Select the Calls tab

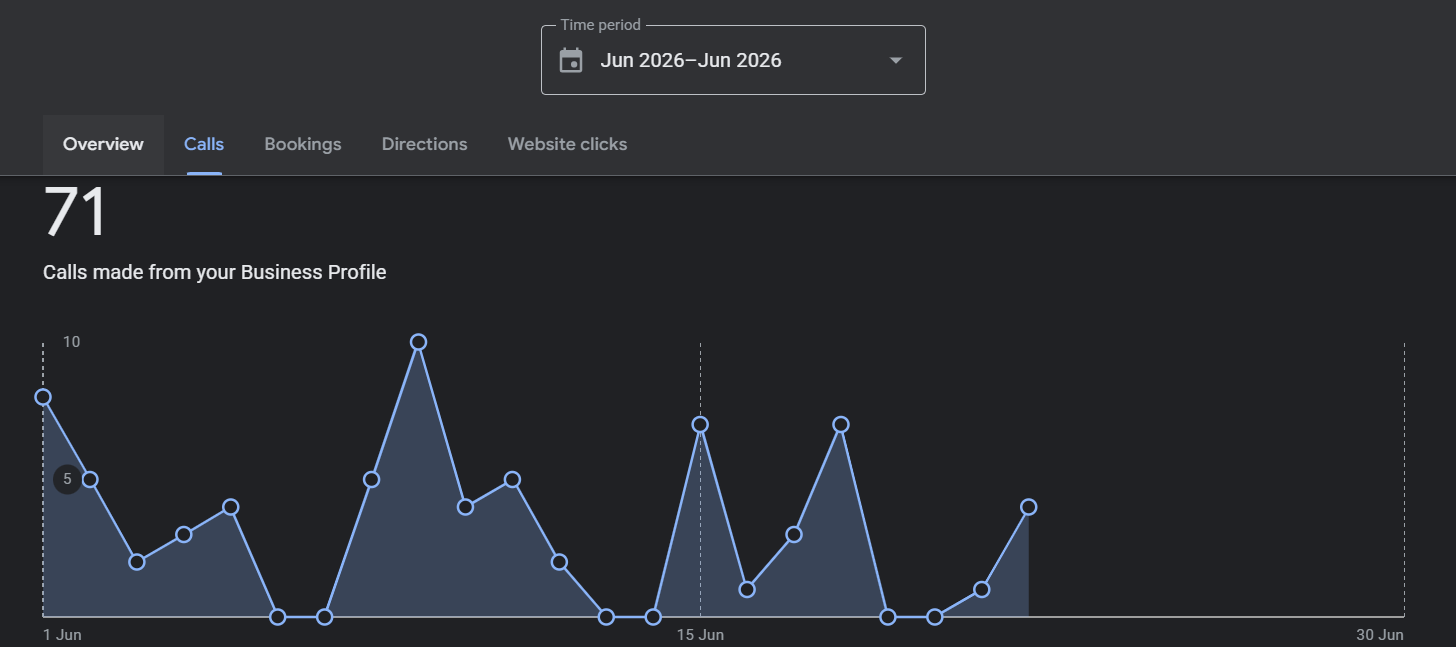tap(204, 144)
